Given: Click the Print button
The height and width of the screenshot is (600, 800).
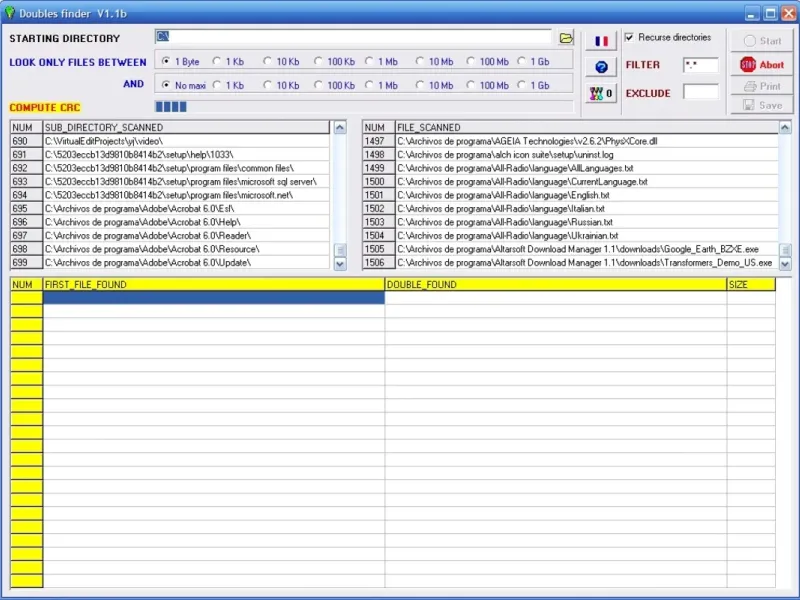Looking at the screenshot, I should (762, 86).
